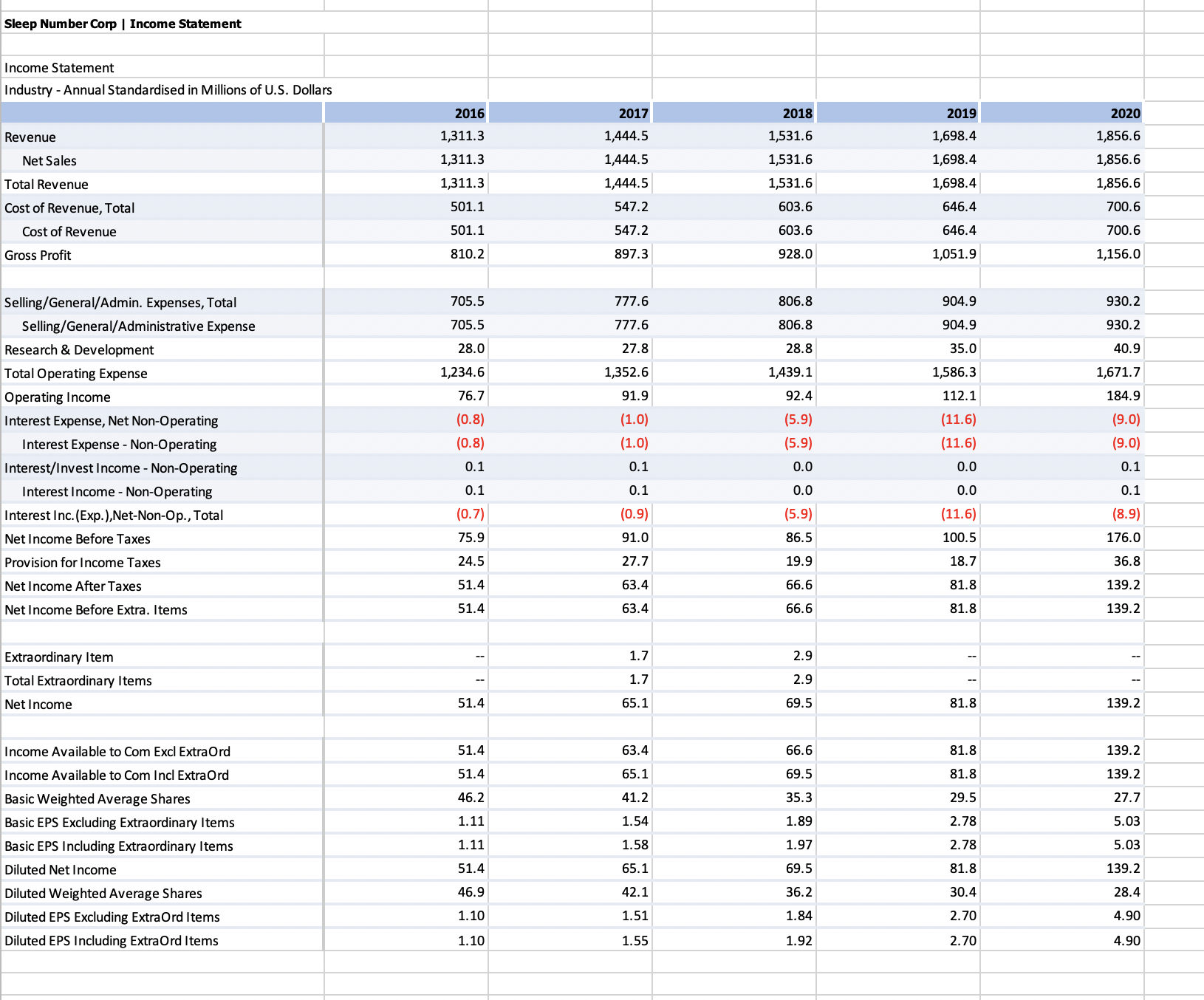Select the Research & Development label
Screen dimensions: 1204x1000
click(79, 349)
